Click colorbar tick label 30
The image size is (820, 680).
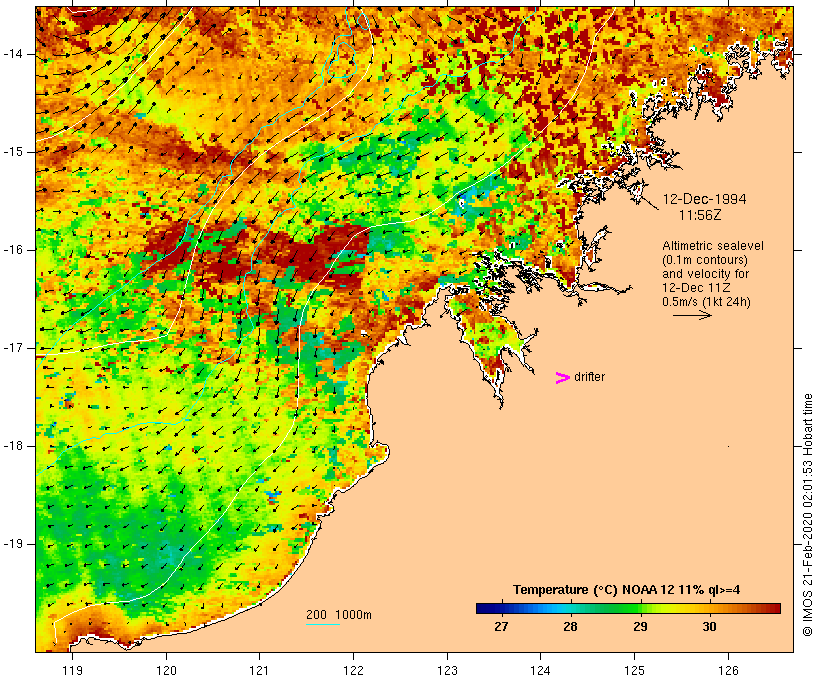point(709,627)
